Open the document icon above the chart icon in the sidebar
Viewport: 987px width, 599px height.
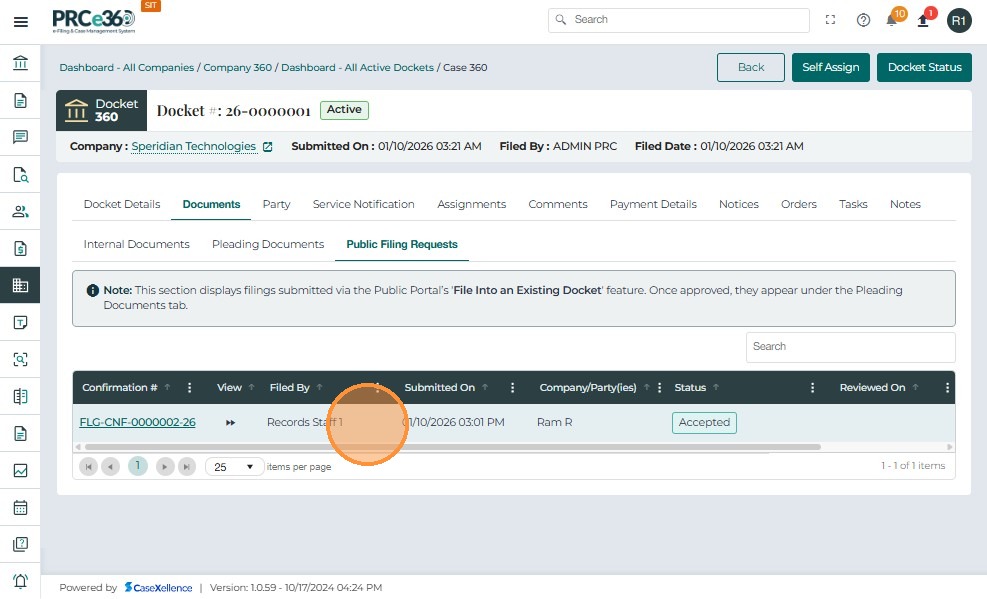(20, 434)
